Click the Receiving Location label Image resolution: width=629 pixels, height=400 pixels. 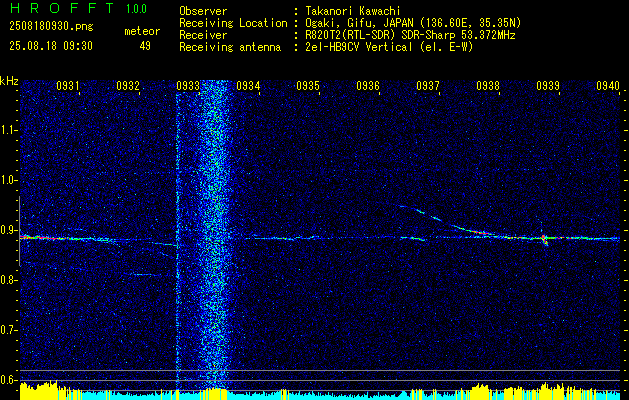(233, 23)
